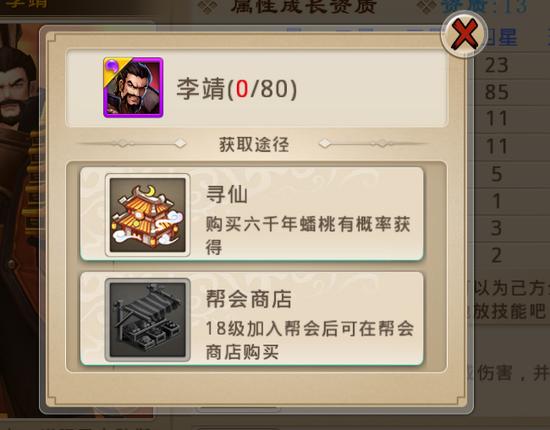Click the purple gem badge on portrait corner
The height and width of the screenshot is (430, 550).
click(x=112, y=65)
